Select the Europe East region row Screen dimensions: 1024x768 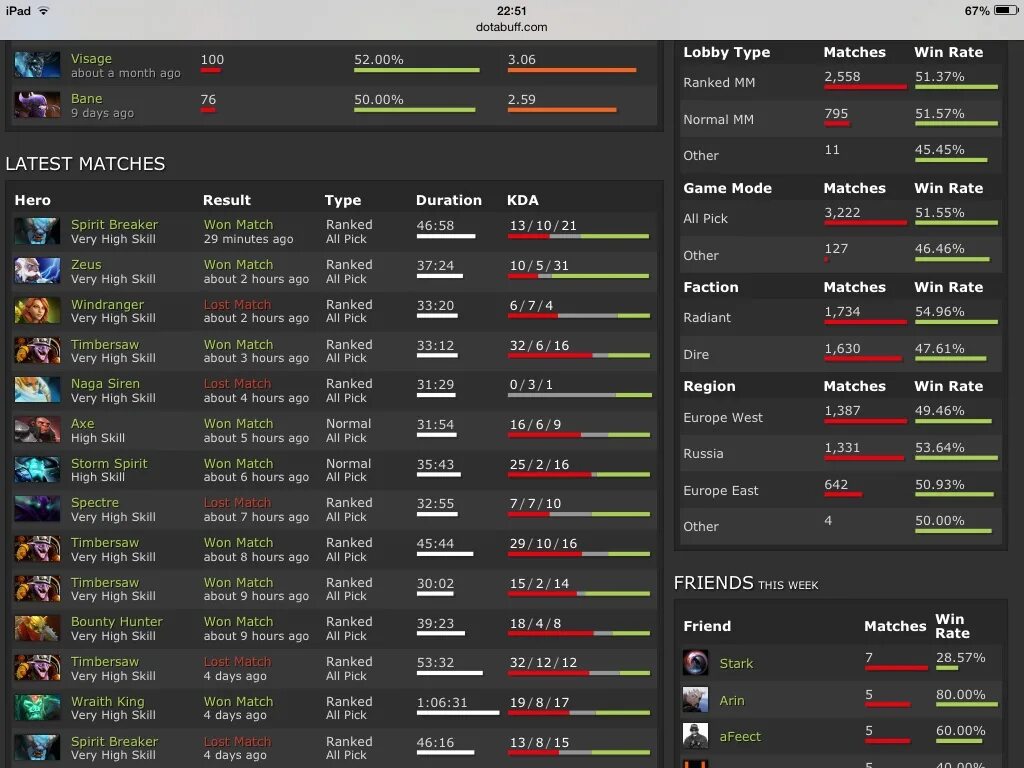(840, 490)
